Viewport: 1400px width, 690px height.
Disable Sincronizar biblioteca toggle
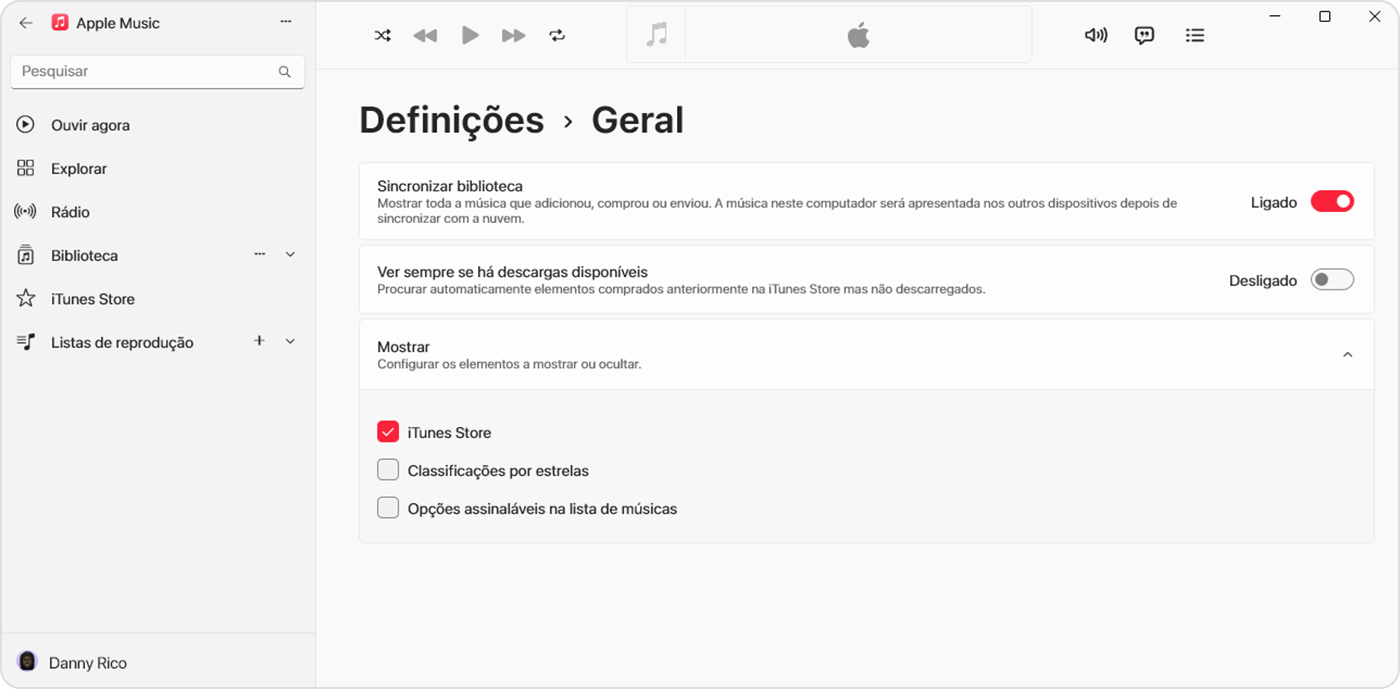[x=1331, y=201]
